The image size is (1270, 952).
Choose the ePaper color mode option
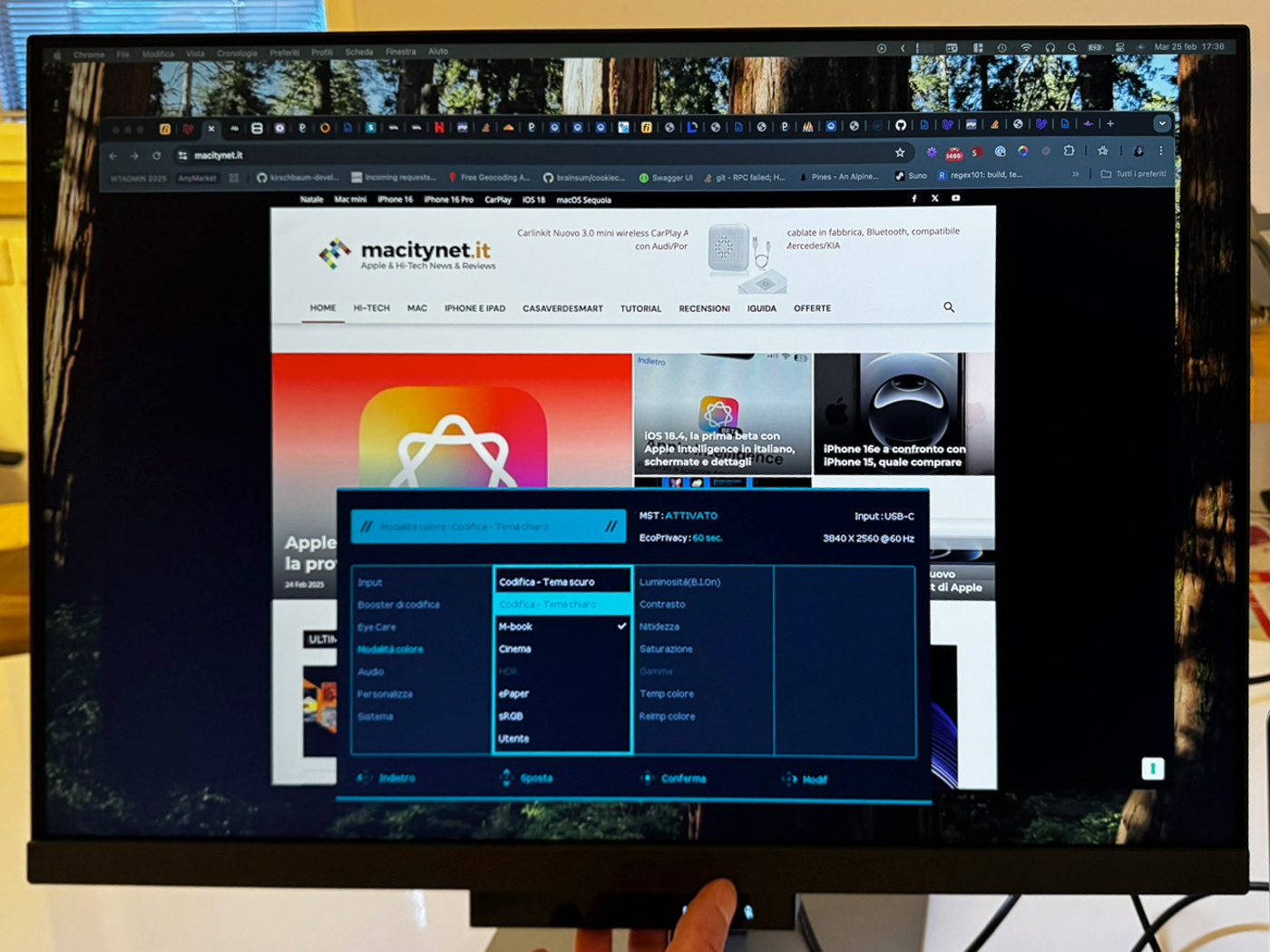click(562, 694)
